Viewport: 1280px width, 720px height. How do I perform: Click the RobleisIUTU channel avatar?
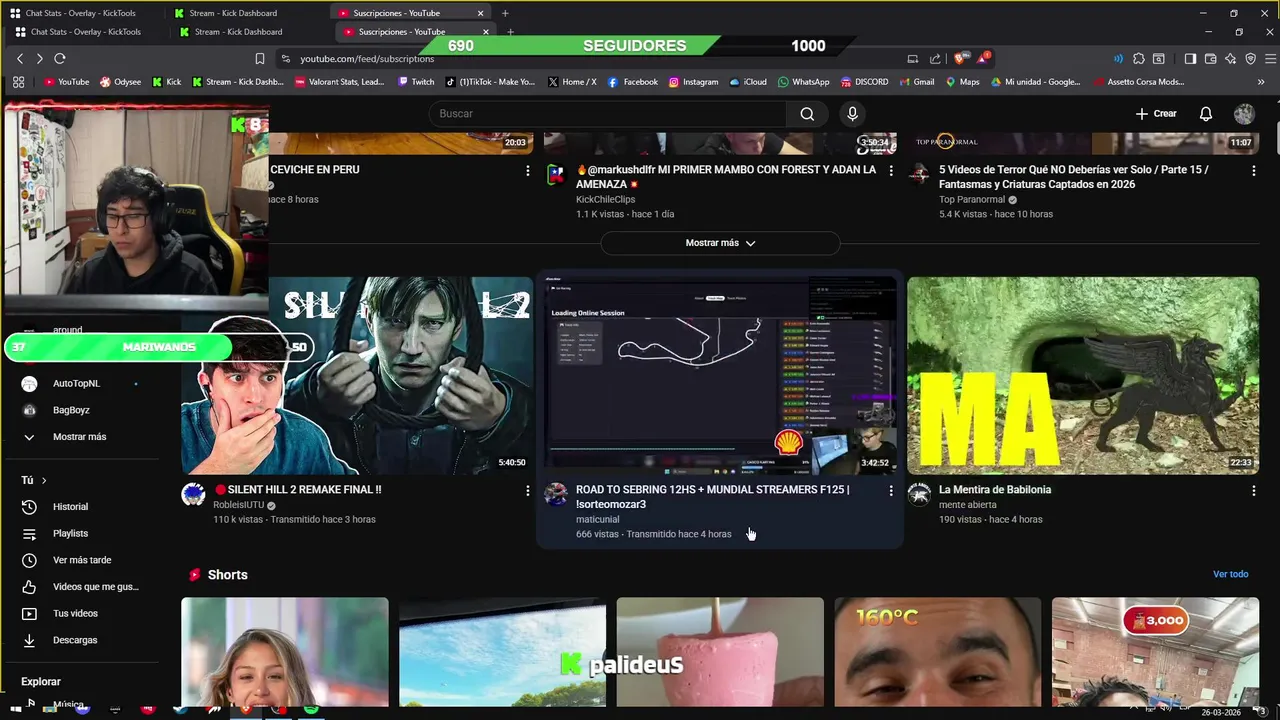193,494
